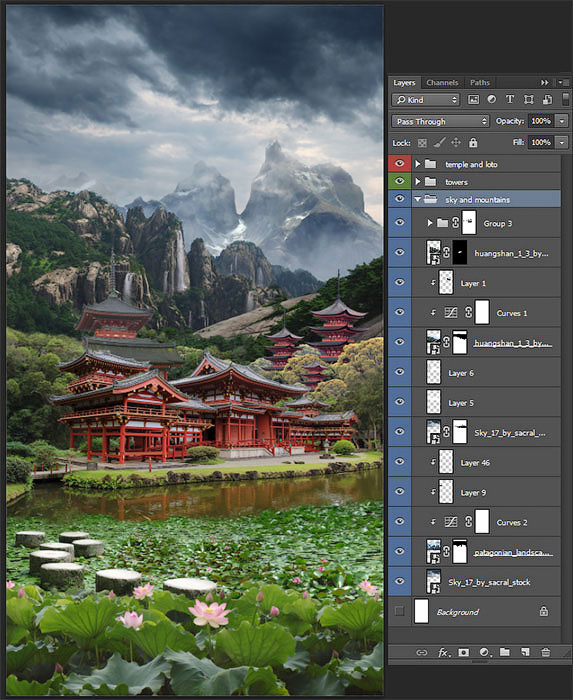Select the Sky_17_by_sacral_stock layer name

pyautogui.click(x=489, y=582)
